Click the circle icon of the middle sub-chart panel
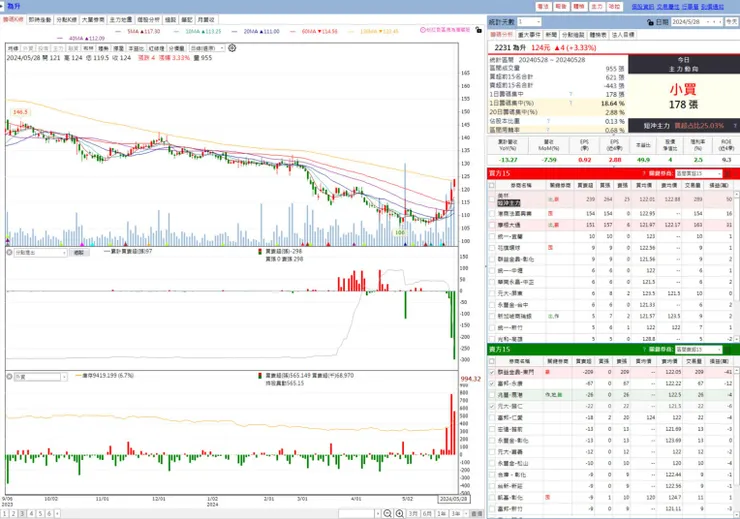Image resolution: width=740 pixels, height=519 pixels. (x=9, y=252)
